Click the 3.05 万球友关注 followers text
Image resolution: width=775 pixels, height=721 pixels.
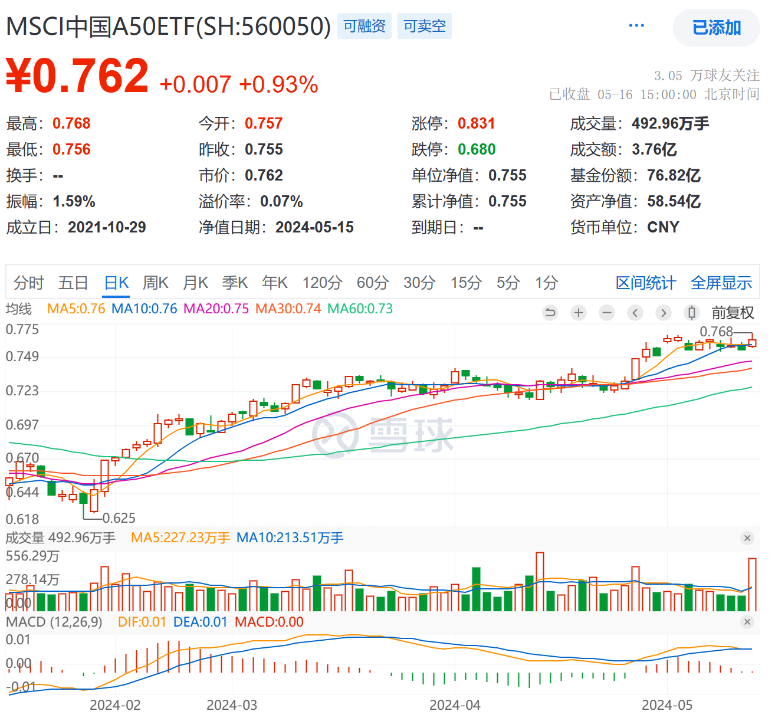pyautogui.click(x=707, y=76)
